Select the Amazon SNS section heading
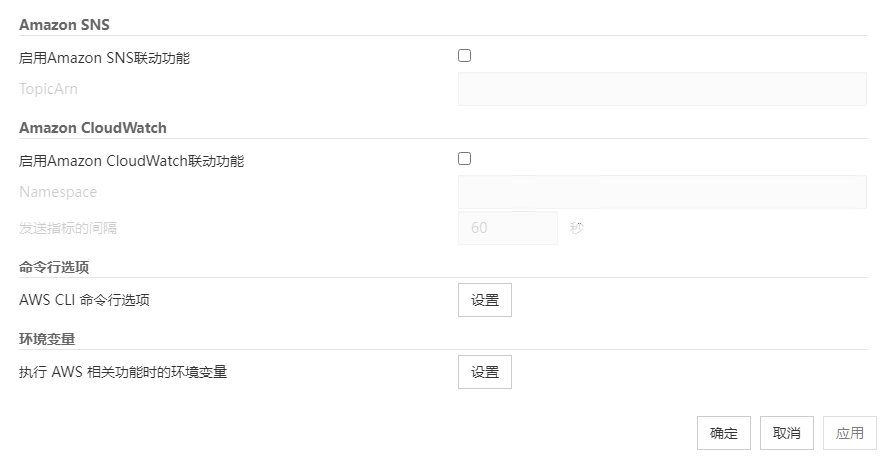The image size is (891, 466). pos(64,24)
